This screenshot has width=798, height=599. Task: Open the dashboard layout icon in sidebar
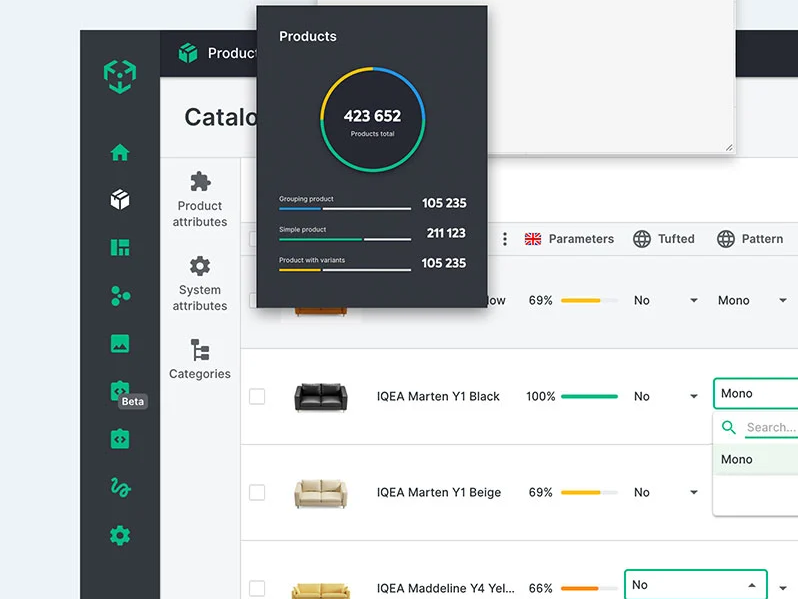click(120, 248)
